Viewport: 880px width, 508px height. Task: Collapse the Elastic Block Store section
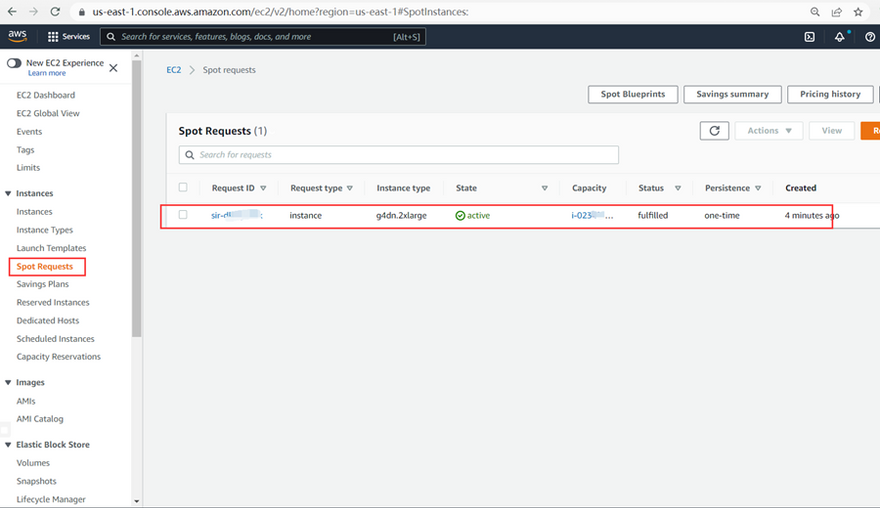click(9, 445)
